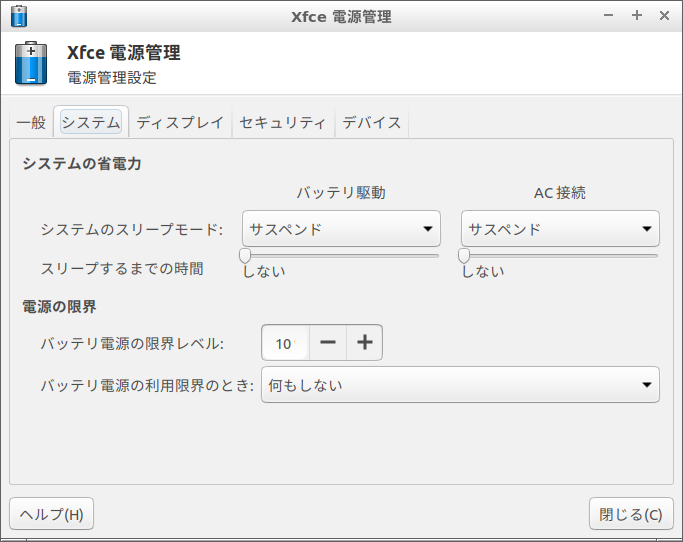
Task: Open the ディスプレイ tab
Action: coord(180,122)
